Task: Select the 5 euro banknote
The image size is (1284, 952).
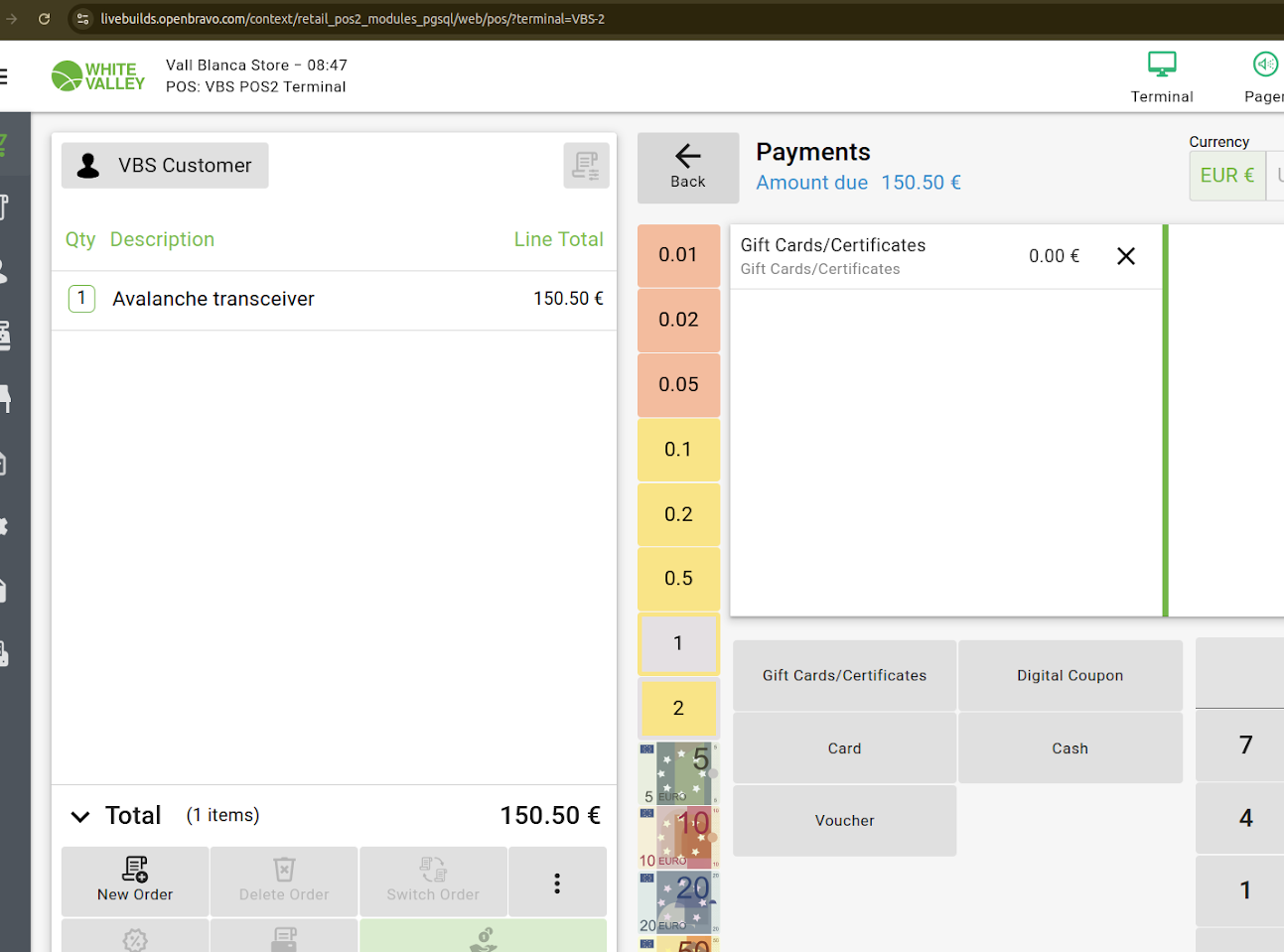Action: click(x=678, y=773)
